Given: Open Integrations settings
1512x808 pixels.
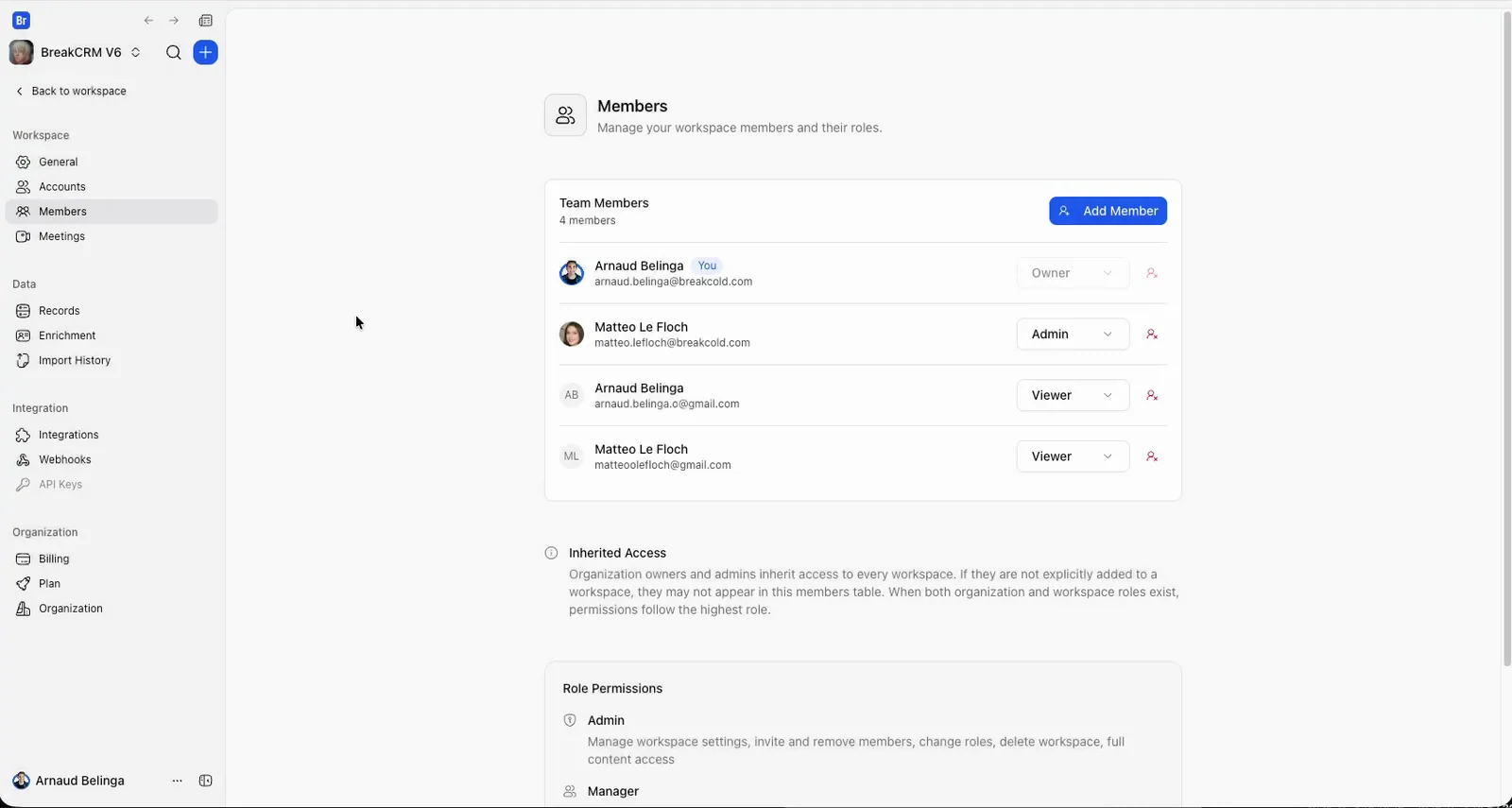Looking at the screenshot, I should coord(112,435).
